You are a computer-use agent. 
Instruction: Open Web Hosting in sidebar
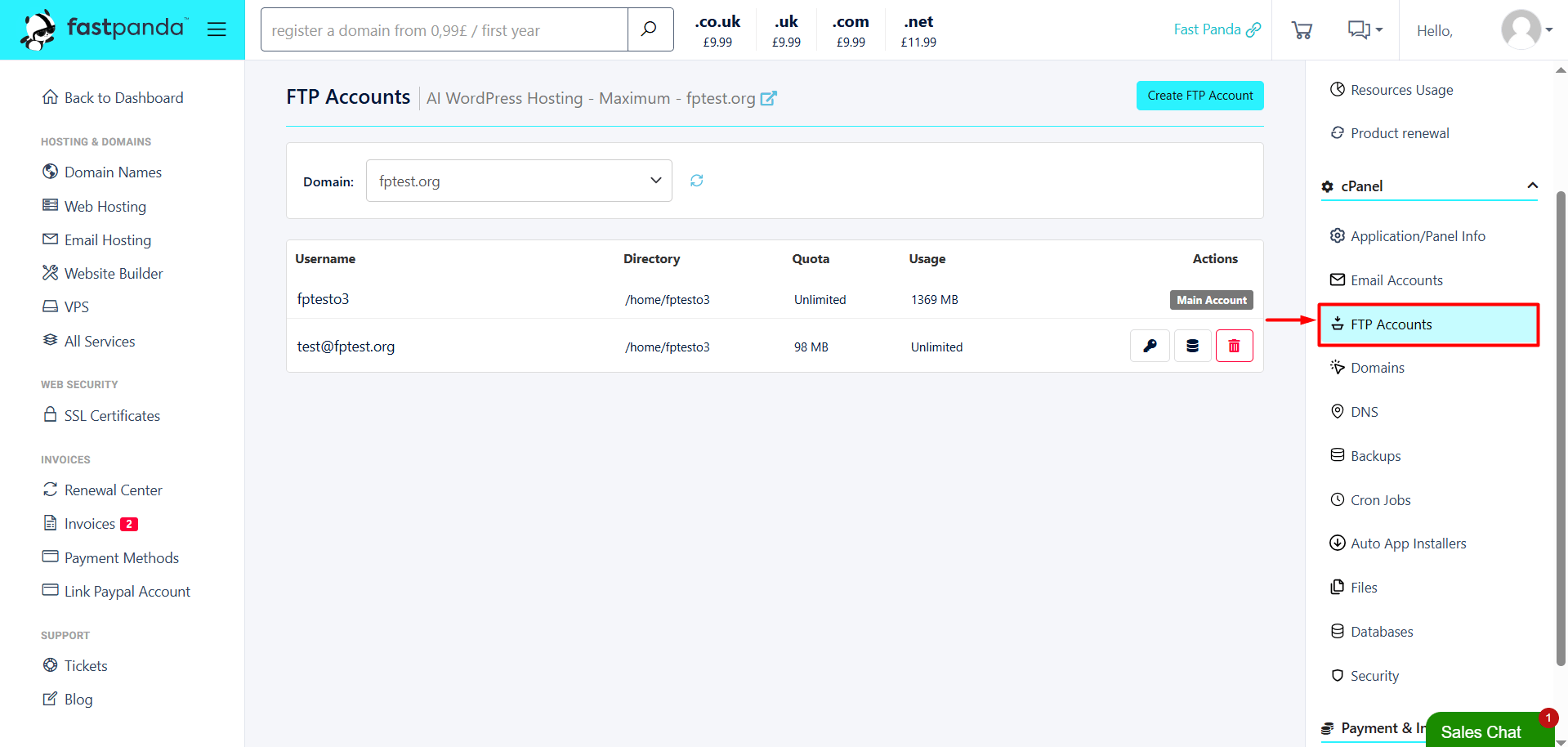click(x=94, y=206)
